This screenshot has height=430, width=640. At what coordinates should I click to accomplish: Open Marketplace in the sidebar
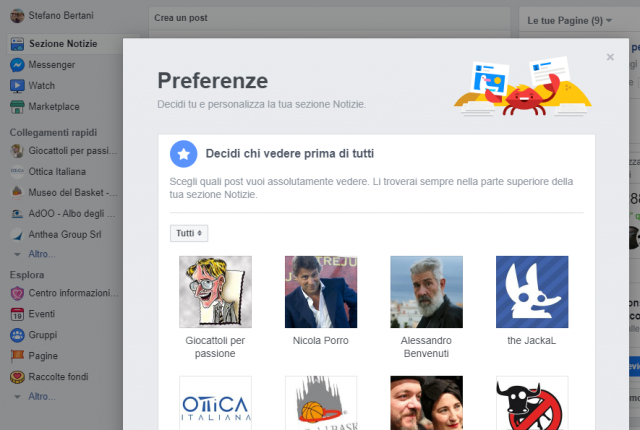53,106
